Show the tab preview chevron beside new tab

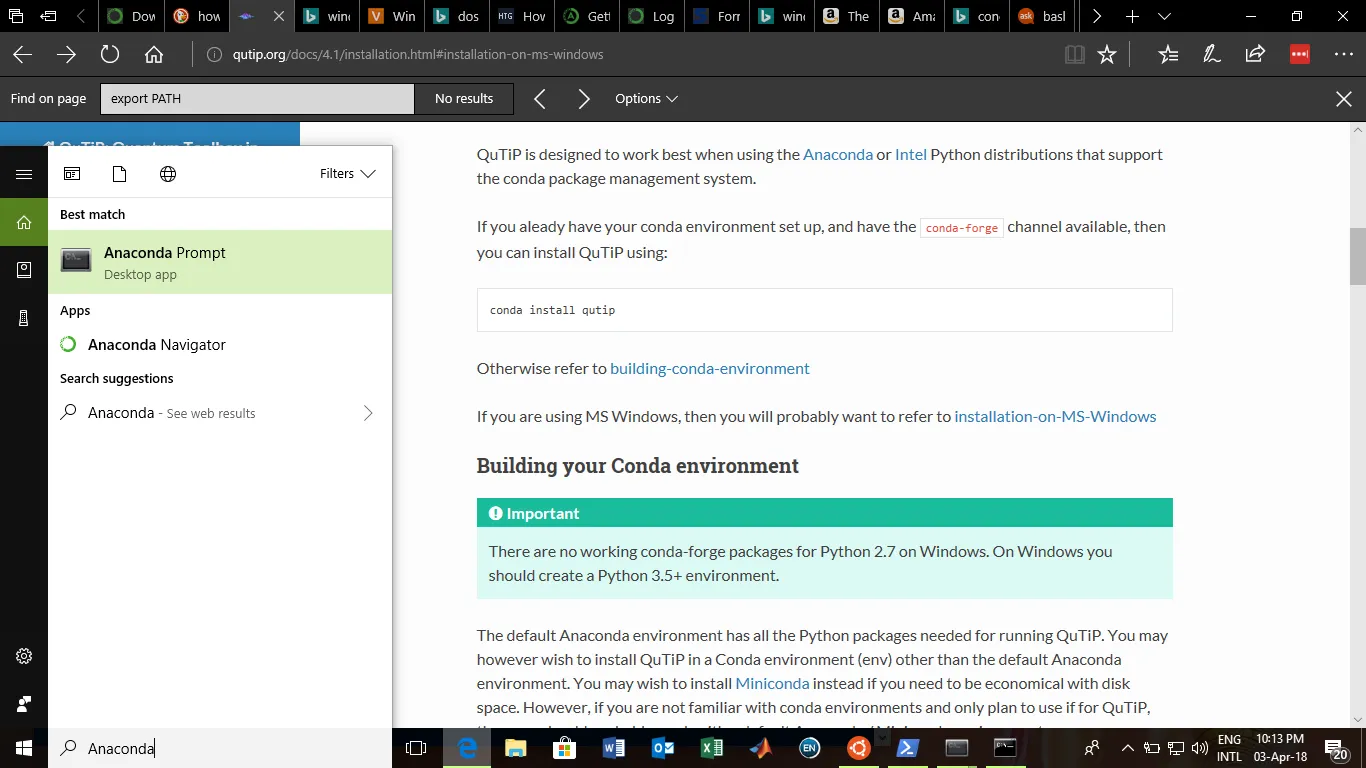coord(1164,16)
